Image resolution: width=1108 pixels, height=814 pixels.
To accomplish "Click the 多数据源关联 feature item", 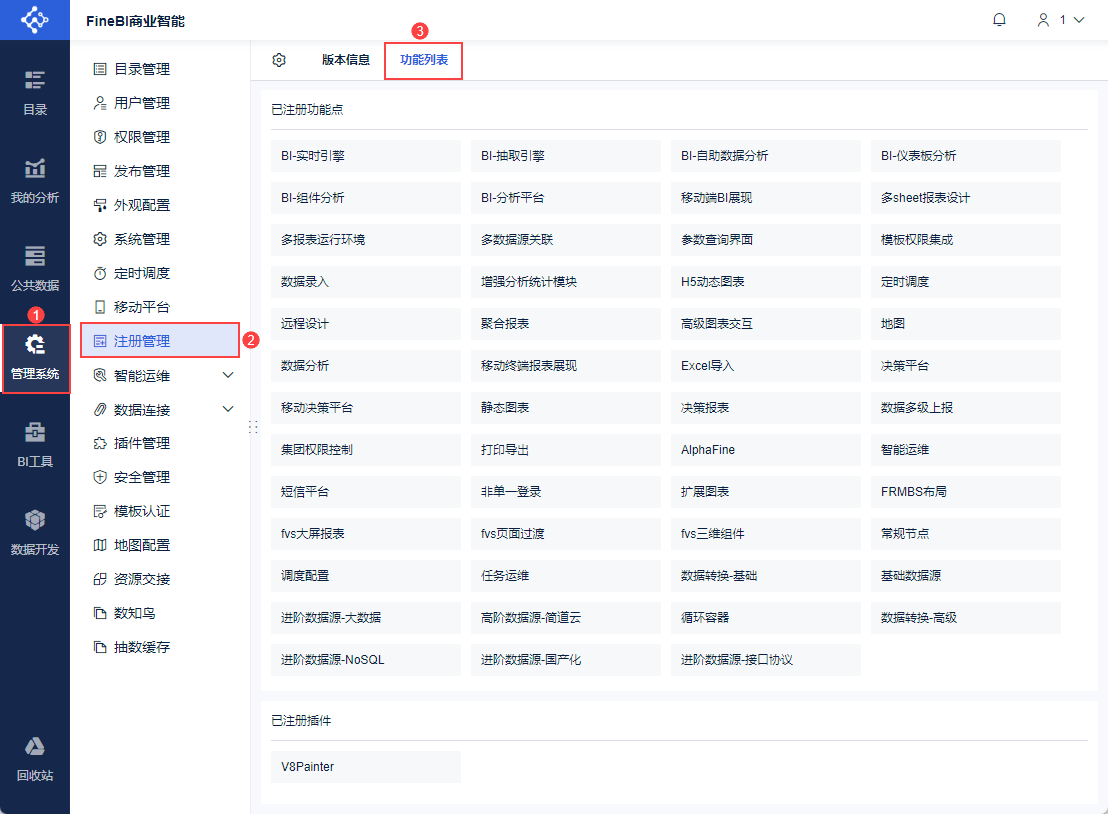I will click(566, 240).
